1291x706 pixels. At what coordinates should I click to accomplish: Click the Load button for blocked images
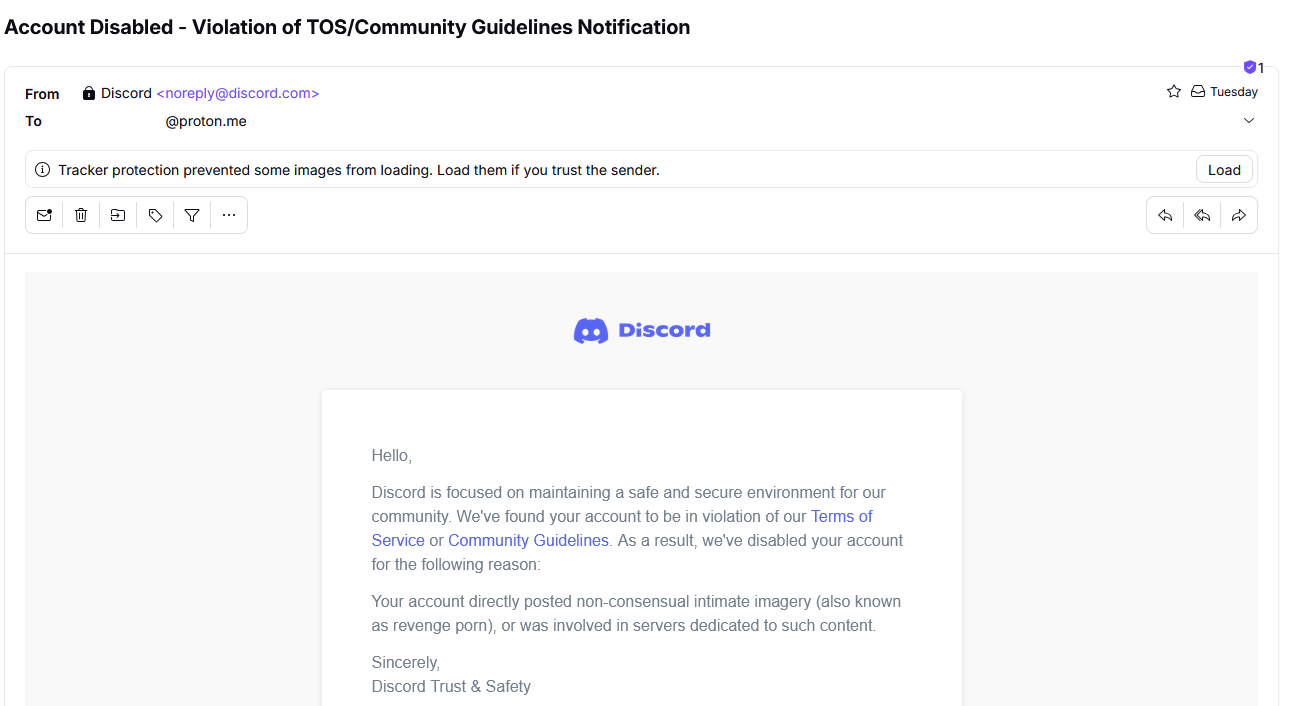coord(1224,170)
